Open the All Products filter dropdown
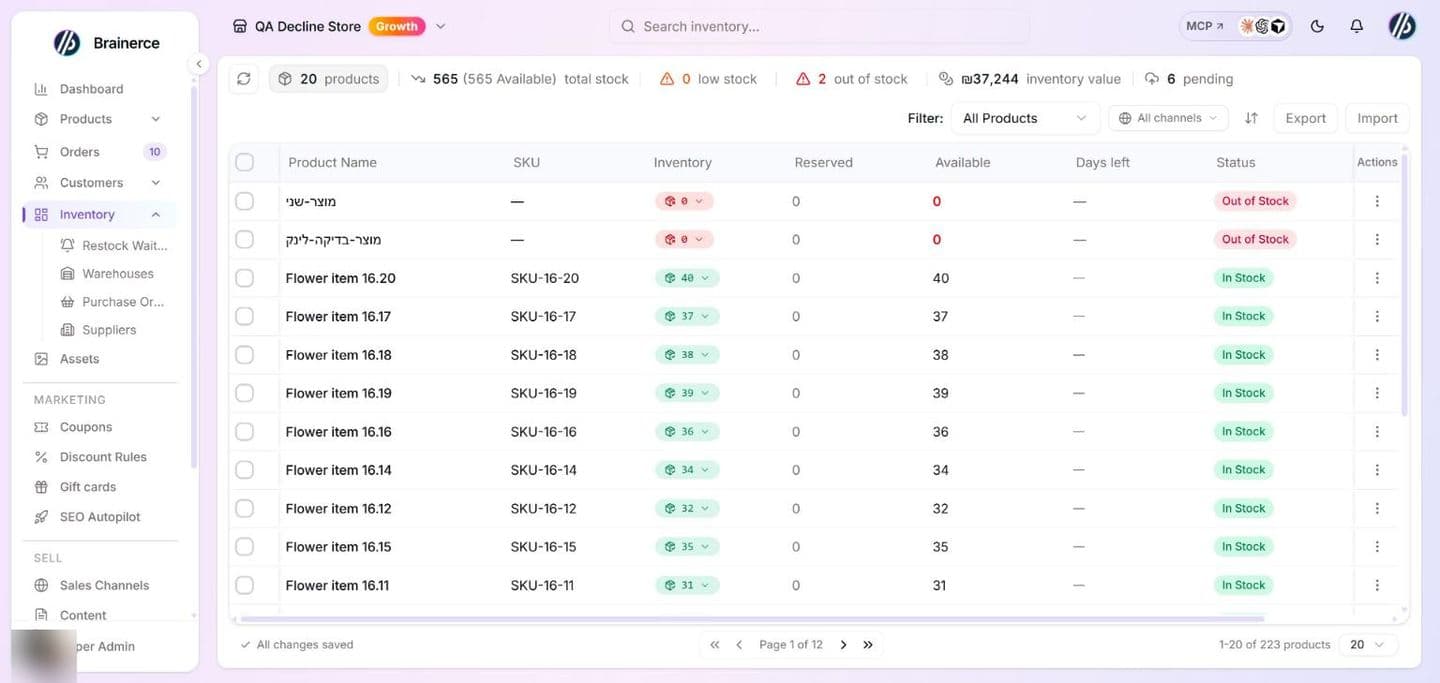Image resolution: width=1440 pixels, height=683 pixels. pyautogui.click(x=1025, y=118)
